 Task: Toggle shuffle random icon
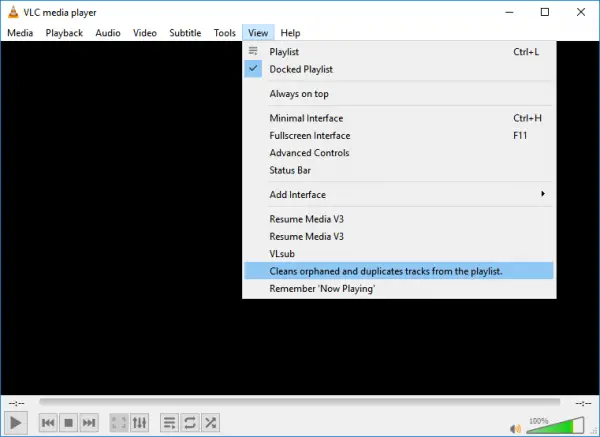coord(210,423)
